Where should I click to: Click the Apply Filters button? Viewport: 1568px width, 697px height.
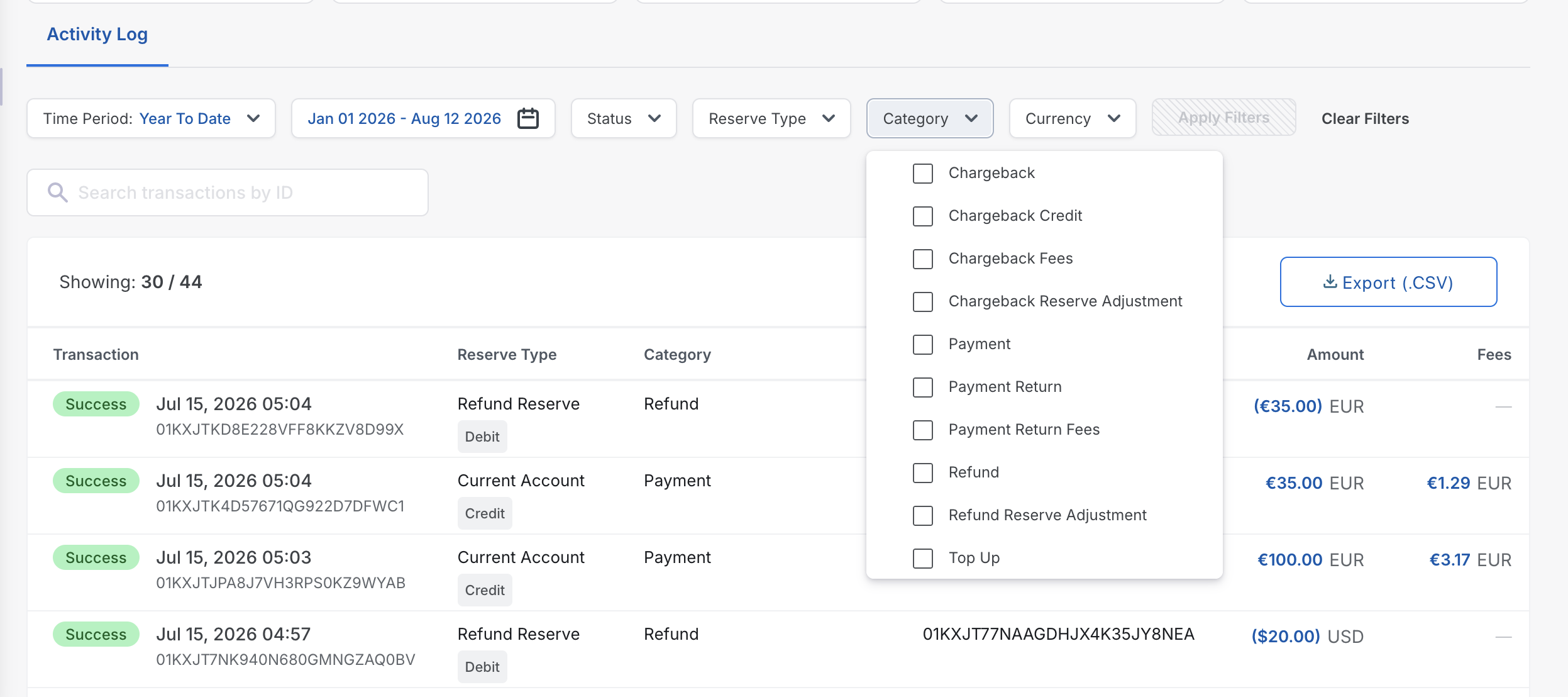(1223, 118)
